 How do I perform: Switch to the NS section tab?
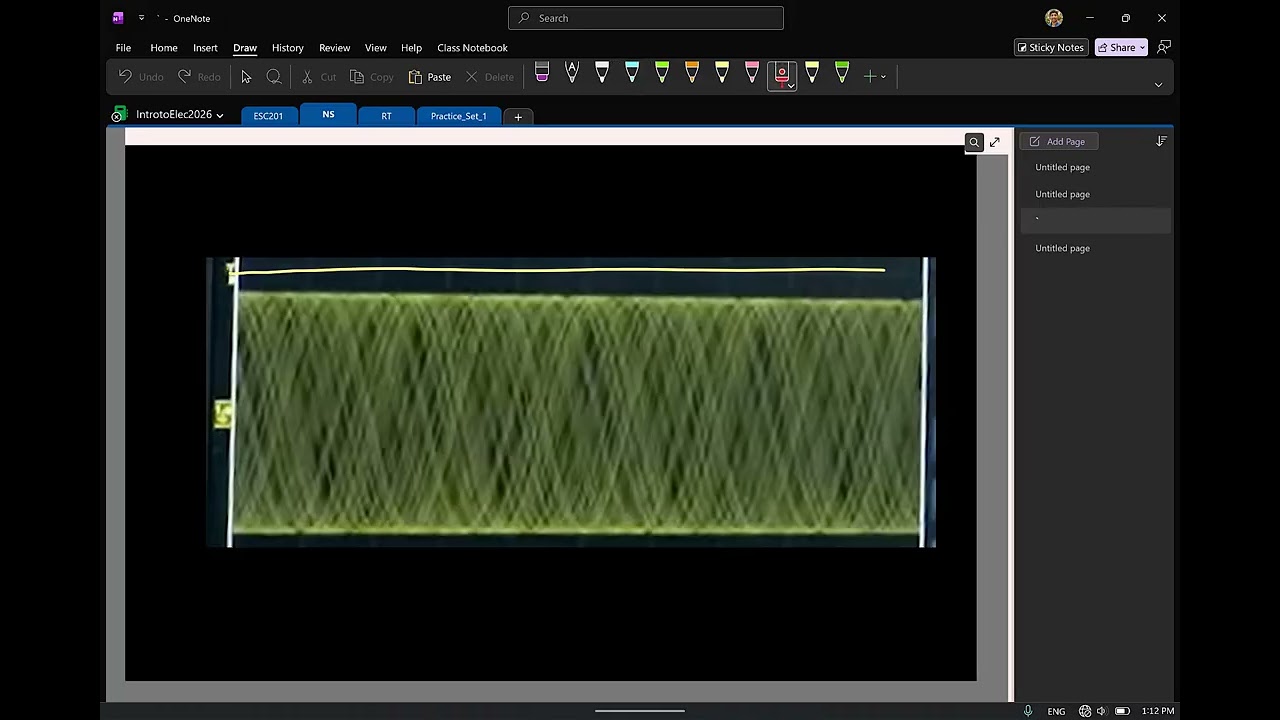click(x=328, y=115)
